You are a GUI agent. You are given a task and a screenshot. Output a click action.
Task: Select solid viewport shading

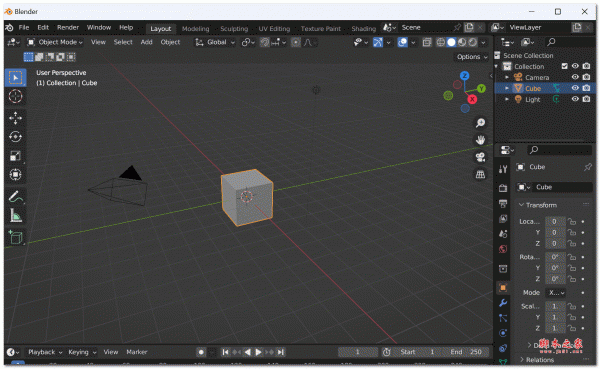pyautogui.click(x=452, y=42)
